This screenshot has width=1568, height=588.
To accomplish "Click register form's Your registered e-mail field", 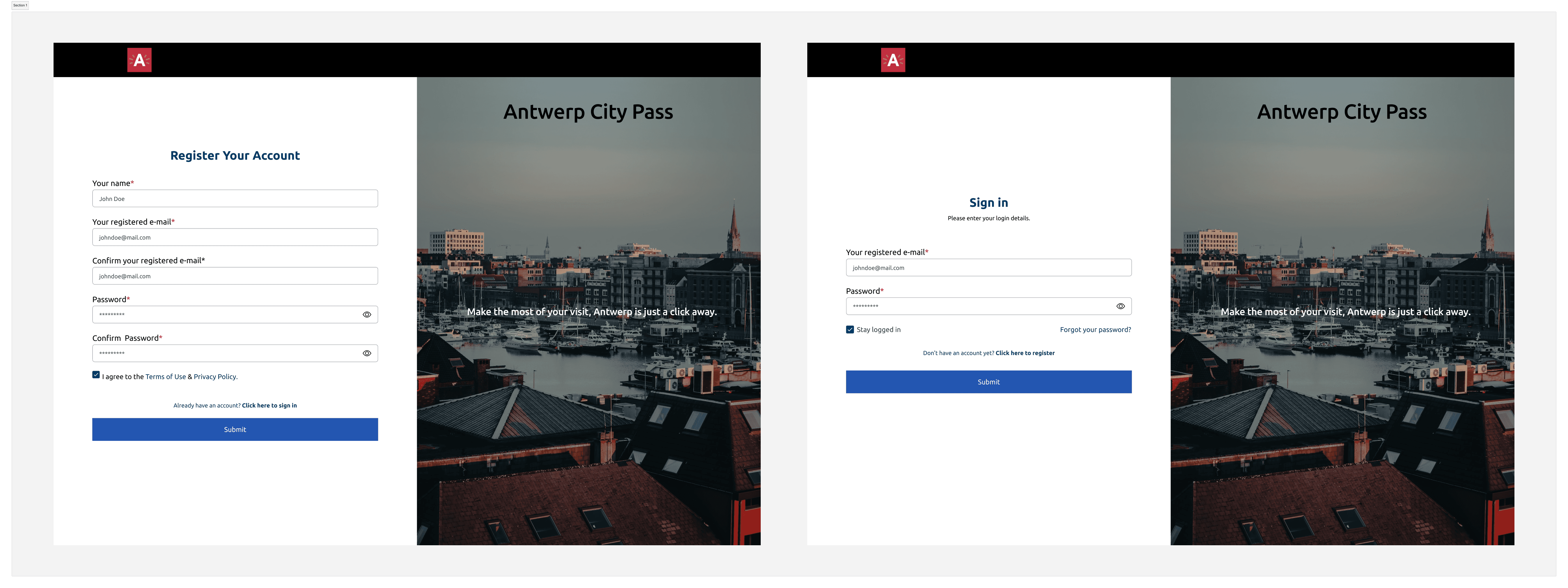I will coord(235,237).
